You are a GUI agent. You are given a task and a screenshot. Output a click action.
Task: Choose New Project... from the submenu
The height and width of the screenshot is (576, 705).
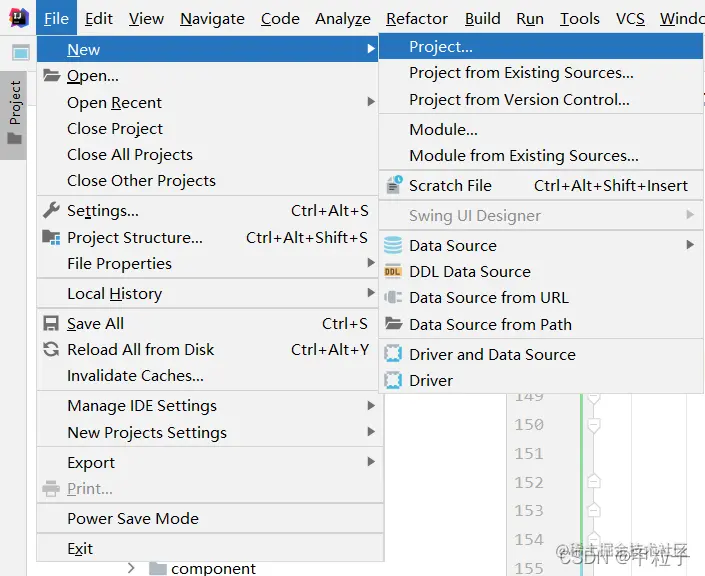pyautogui.click(x=541, y=46)
